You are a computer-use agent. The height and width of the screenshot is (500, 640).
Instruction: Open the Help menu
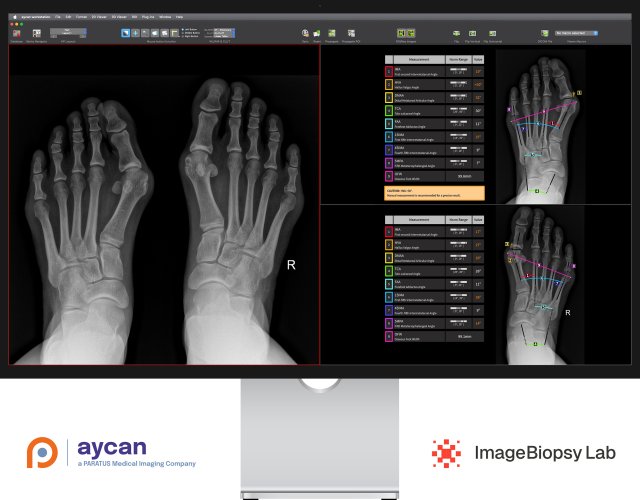pyautogui.click(x=179, y=17)
